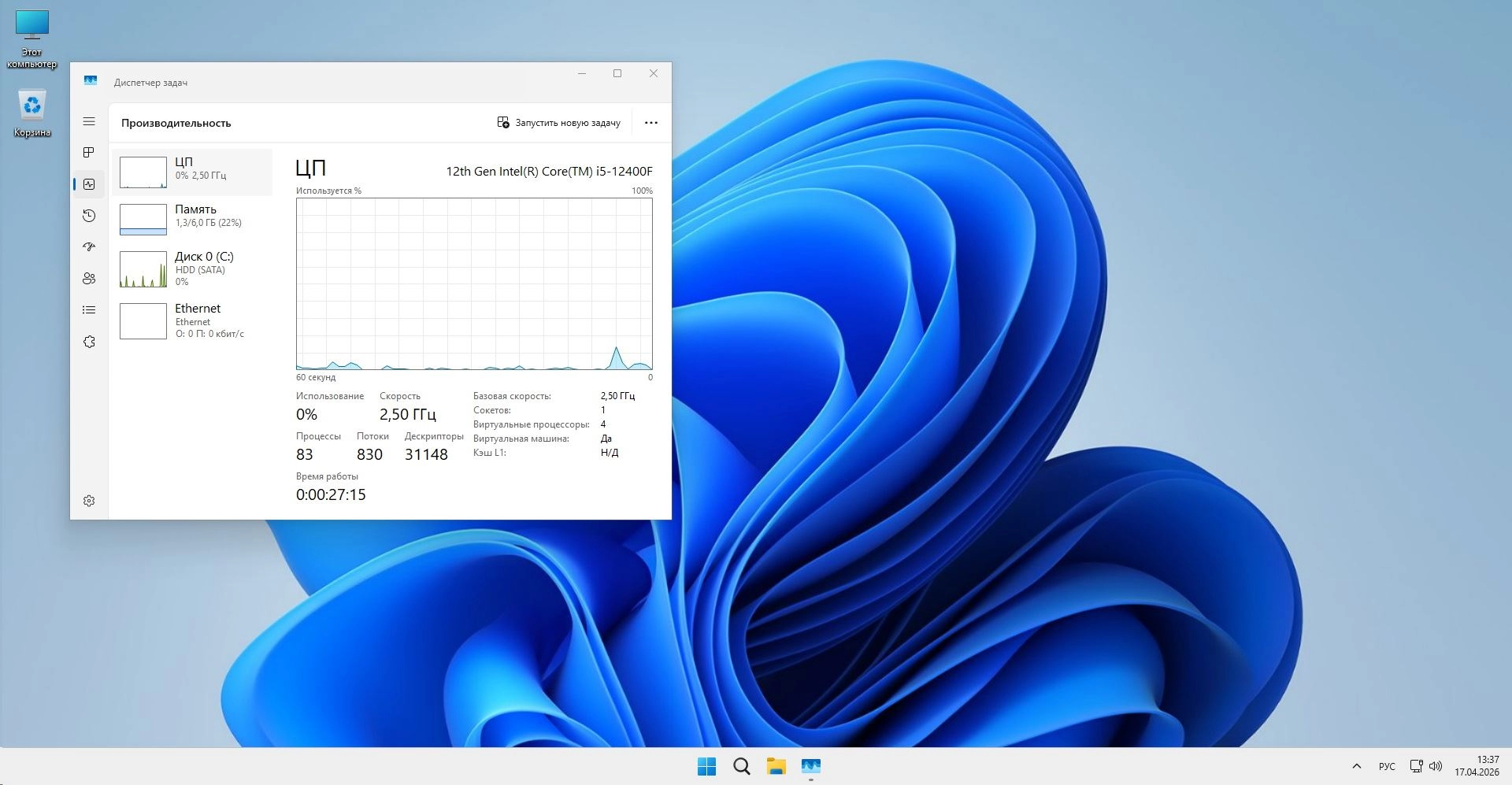Viewport: 1512px width, 785px height.
Task: Click the Task Manager title bar app icon
Action: tap(91, 81)
